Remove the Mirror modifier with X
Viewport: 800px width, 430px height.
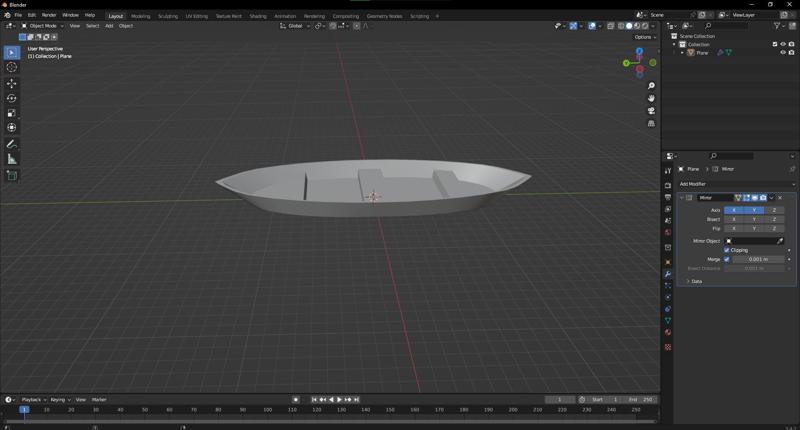[x=780, y=197]
